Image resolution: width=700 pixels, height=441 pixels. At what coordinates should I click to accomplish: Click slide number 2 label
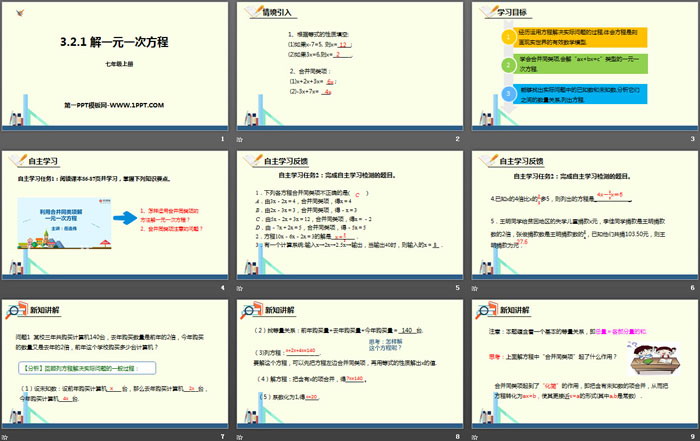(457, 139)
